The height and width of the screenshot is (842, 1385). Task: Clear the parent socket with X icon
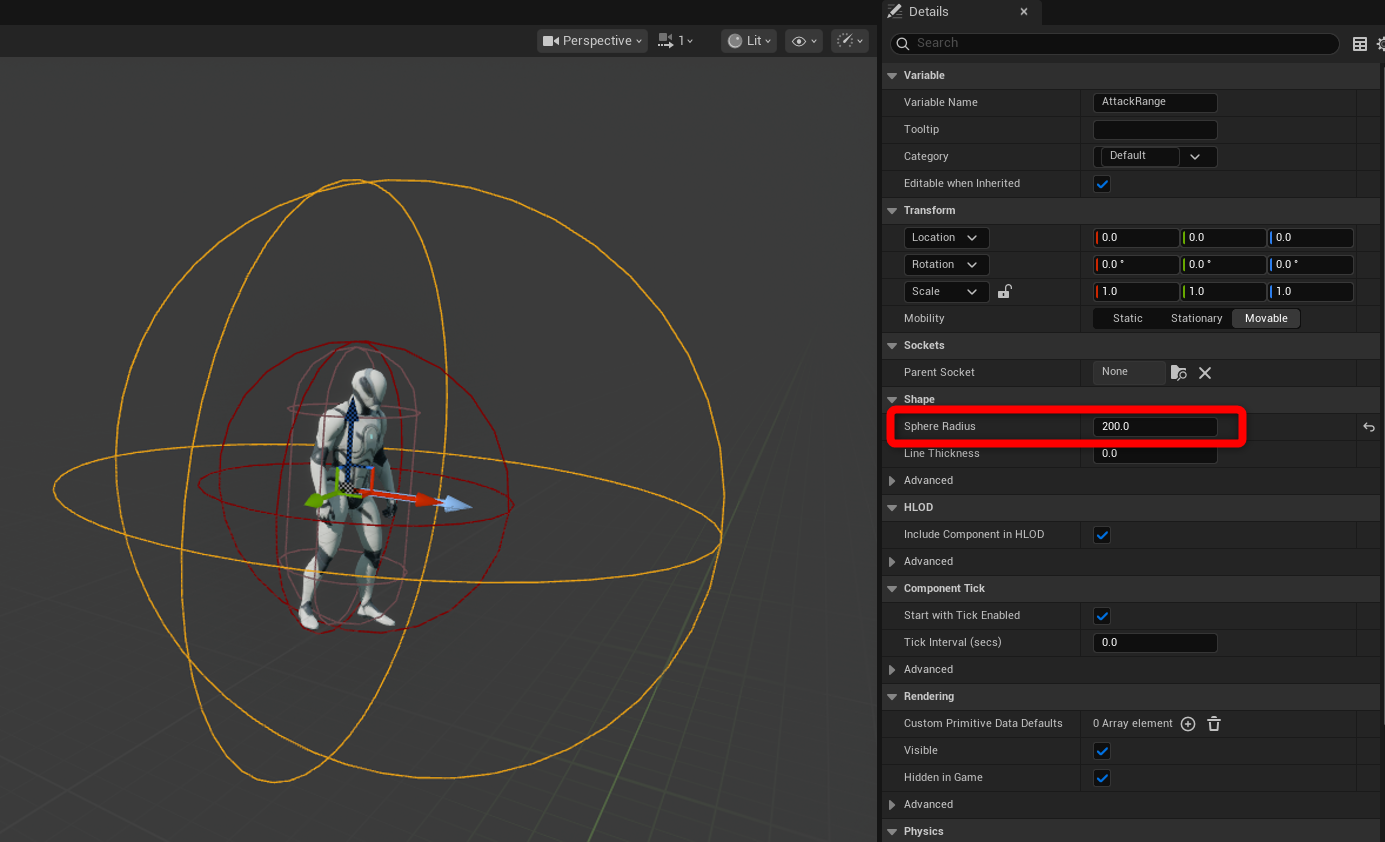pyautogui.click(x=1205, y=373)
